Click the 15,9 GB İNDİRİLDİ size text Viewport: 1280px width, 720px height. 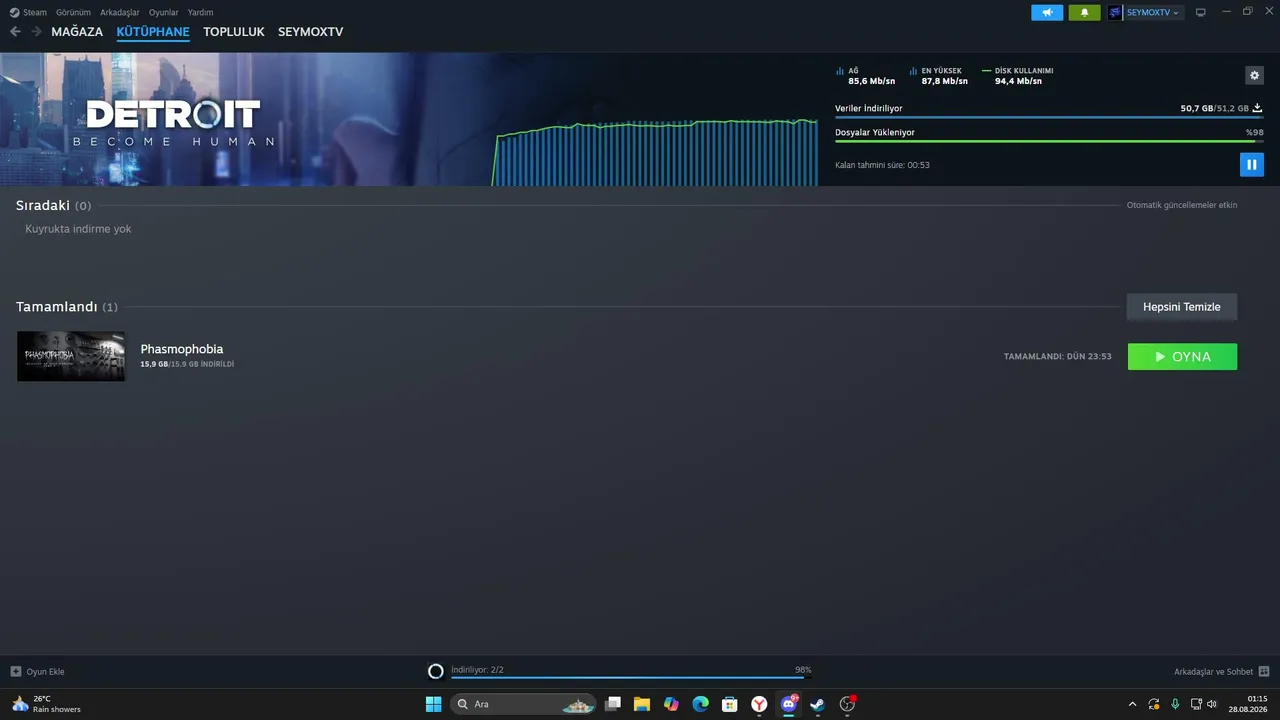tap(187, 364)
